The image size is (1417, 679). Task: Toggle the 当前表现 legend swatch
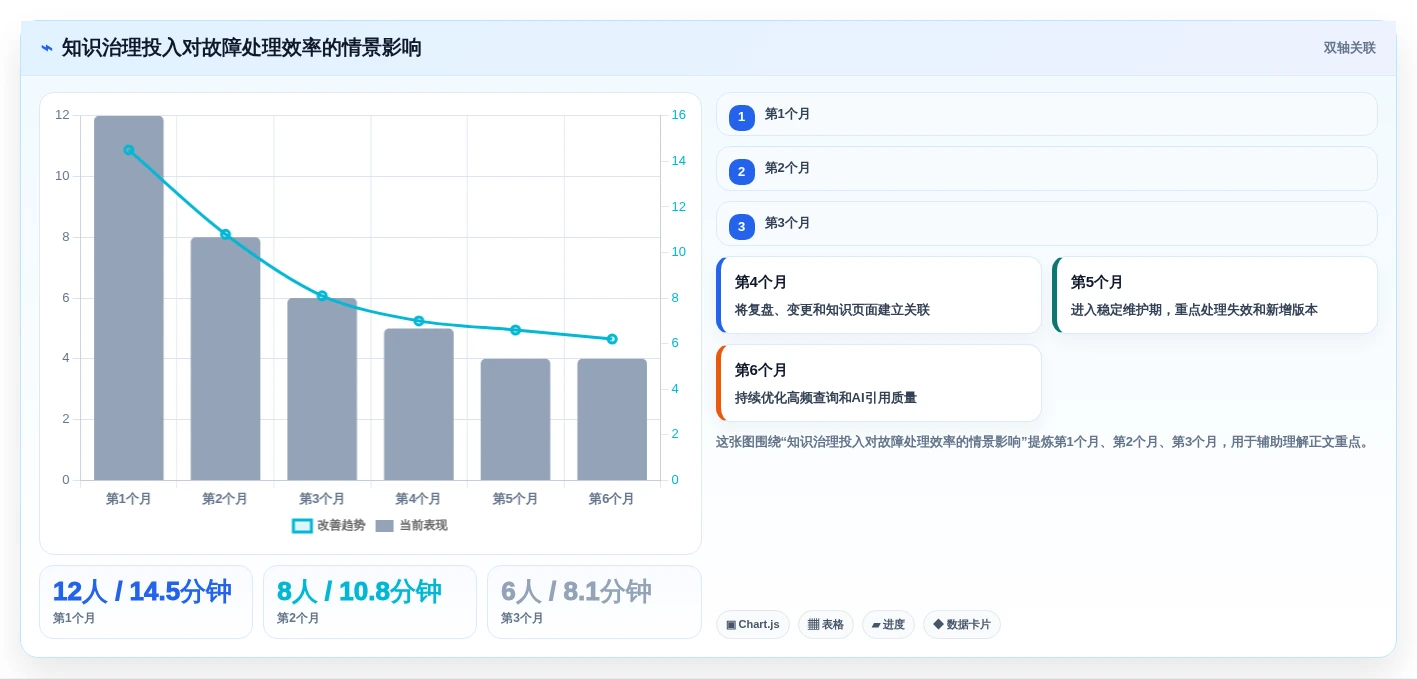click(384, 526)
